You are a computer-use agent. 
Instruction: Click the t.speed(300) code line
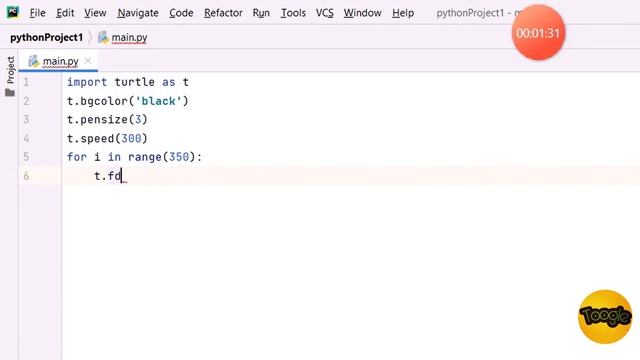(107, 138)
